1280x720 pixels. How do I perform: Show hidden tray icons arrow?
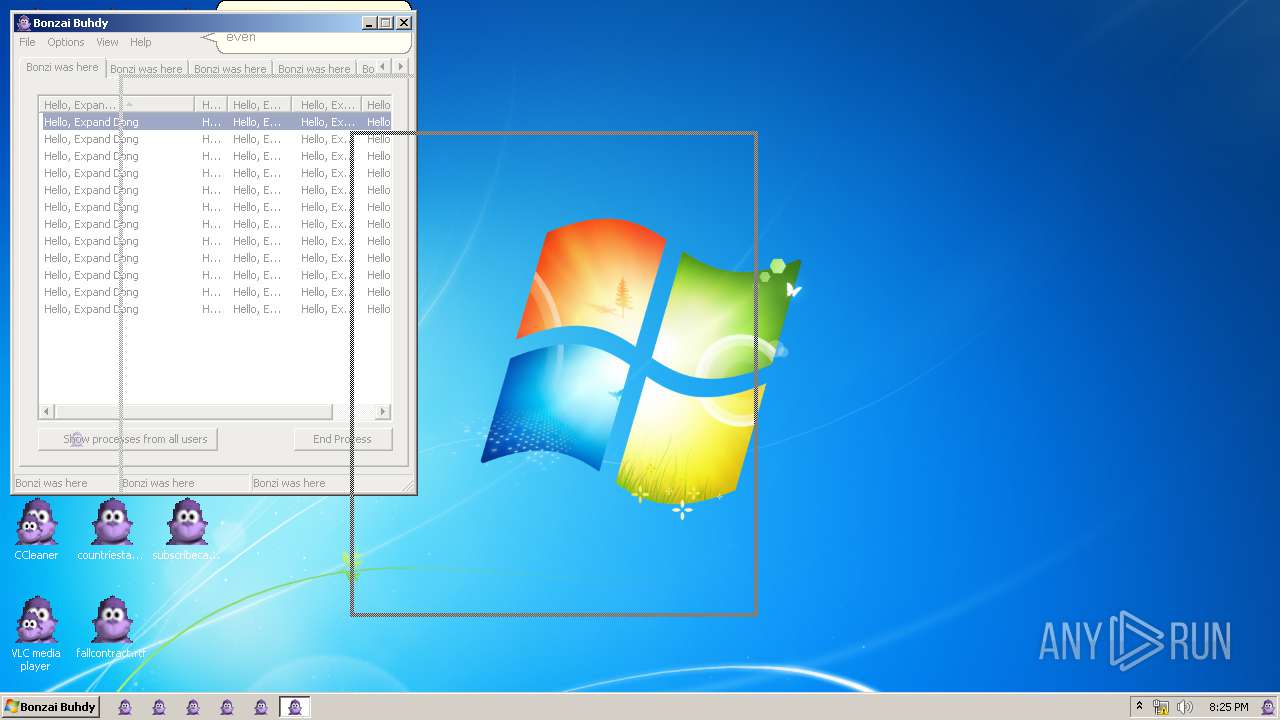[x=1139, y=706]
